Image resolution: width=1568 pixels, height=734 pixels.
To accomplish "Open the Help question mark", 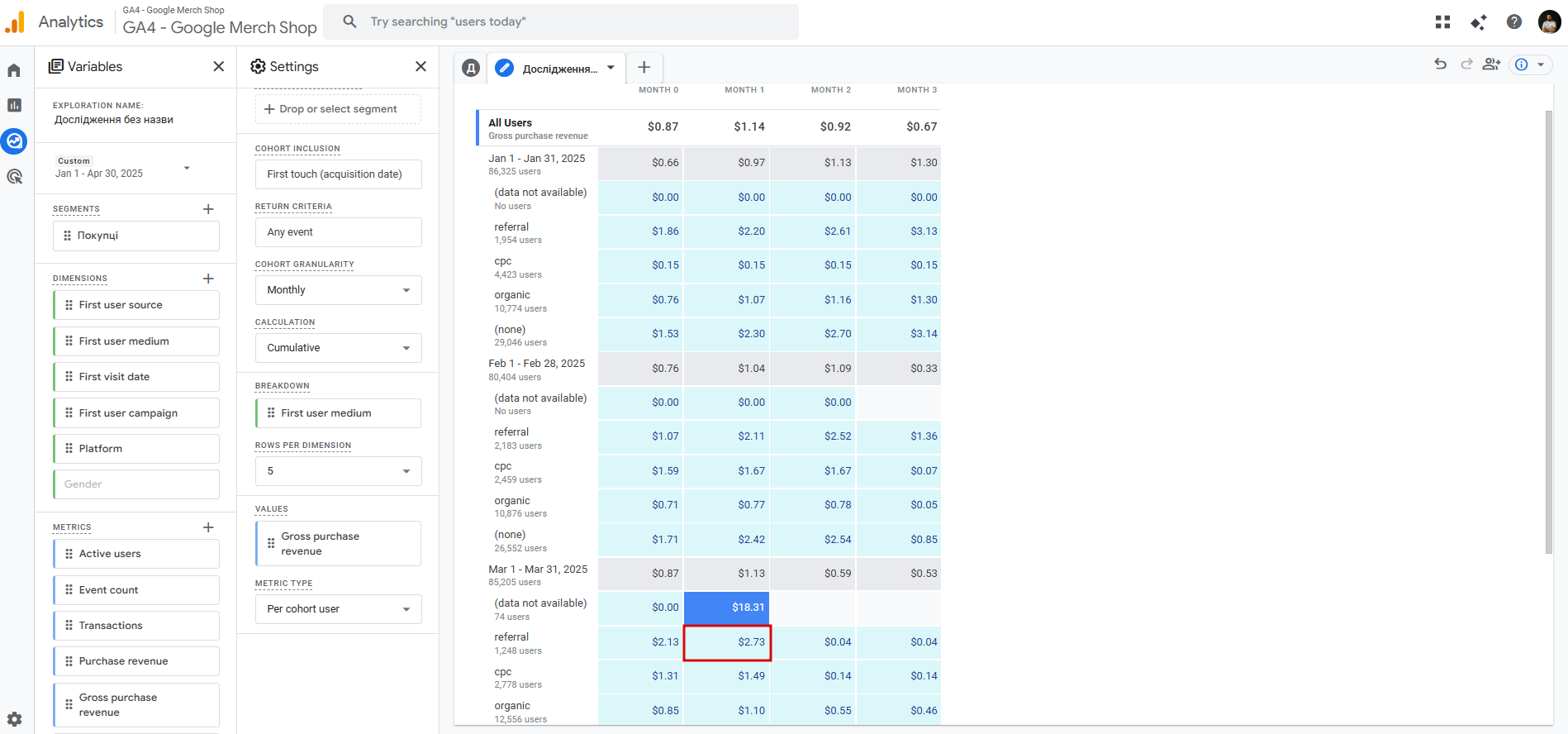I will tap(1514, 22).
